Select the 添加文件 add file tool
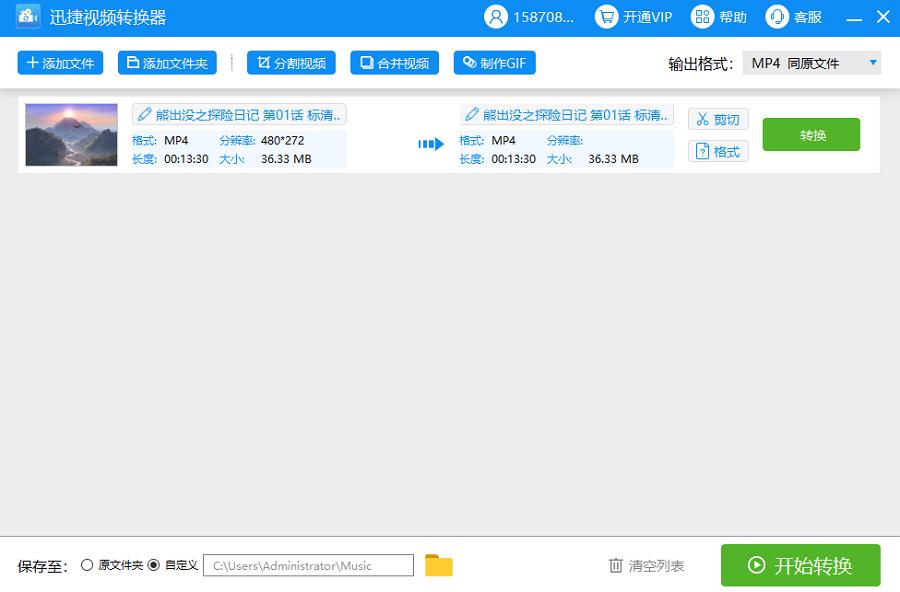 point(60,62)
